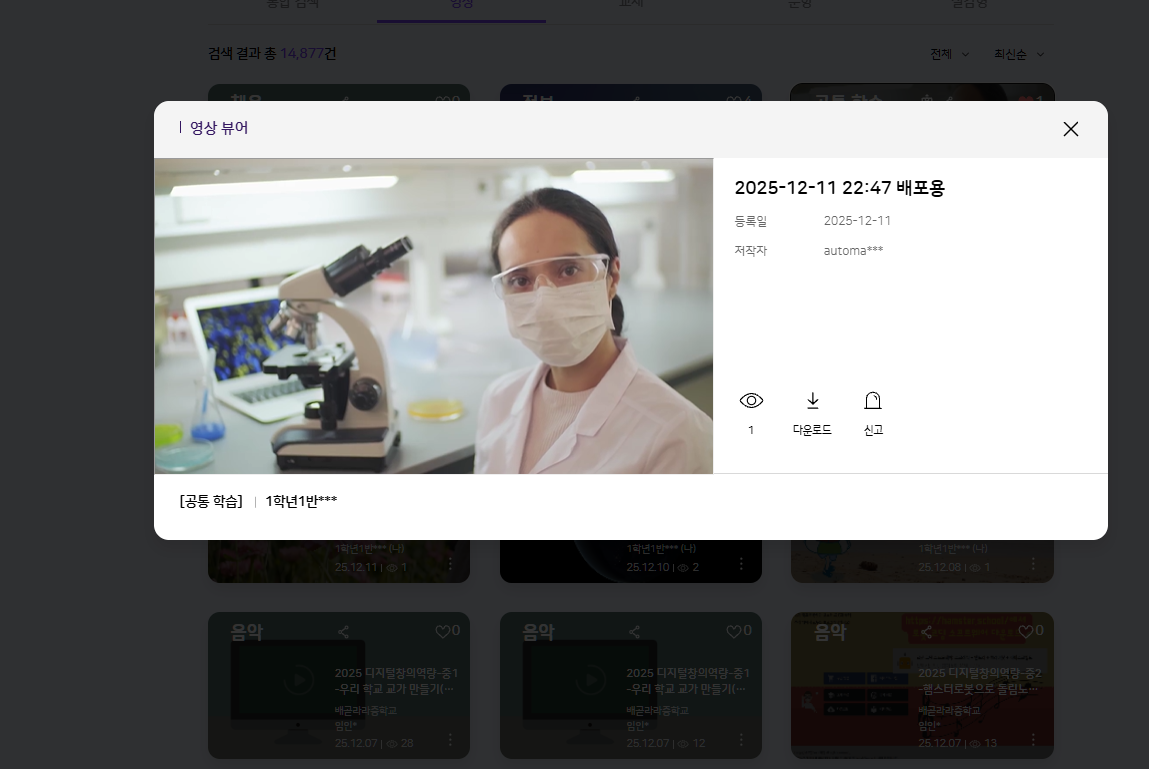The width and height of the screenshot is (1149, 769).
Task: Open the more-options menu on the 25.12.10 card
Action: (742, 565)
